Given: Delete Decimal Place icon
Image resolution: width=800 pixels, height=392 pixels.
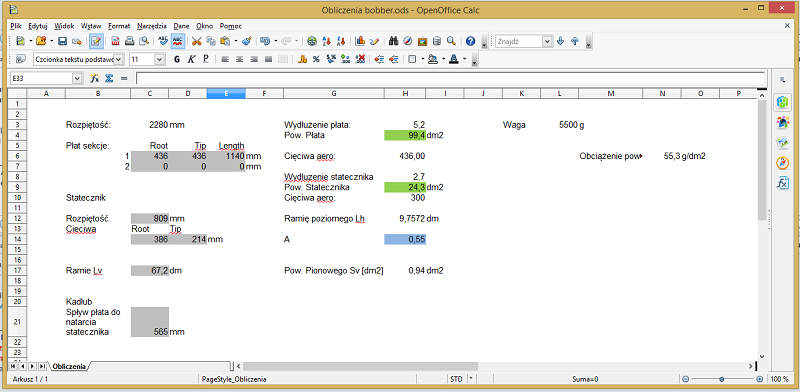Looking at the screenshot, I should point(360,59).
